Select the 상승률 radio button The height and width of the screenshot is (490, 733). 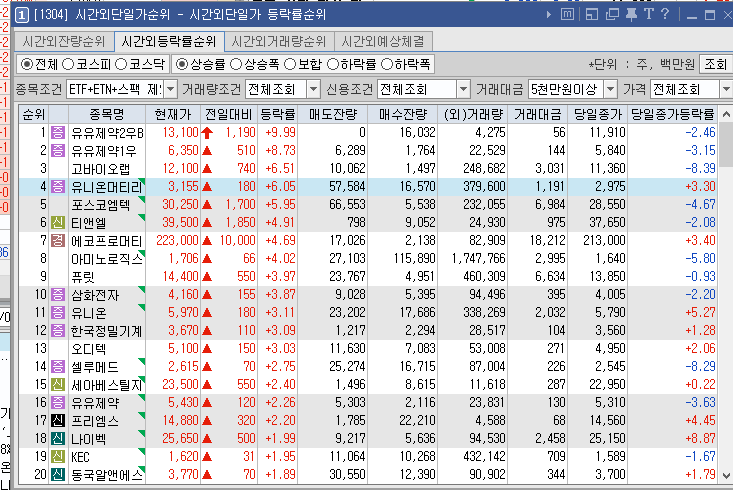point(182,64)
